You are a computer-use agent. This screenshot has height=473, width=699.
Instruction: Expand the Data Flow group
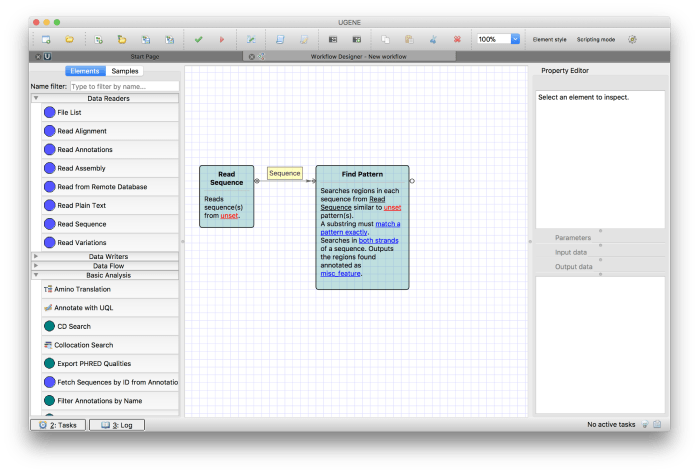coord(107,265)
